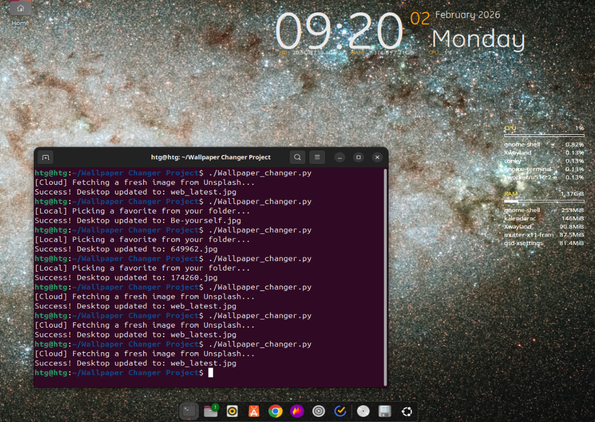Viewport: 595px width, 422px height.
Task: Show applications via the Ubuntu logo
Action: pyautogui.click(x=407, y=411)
